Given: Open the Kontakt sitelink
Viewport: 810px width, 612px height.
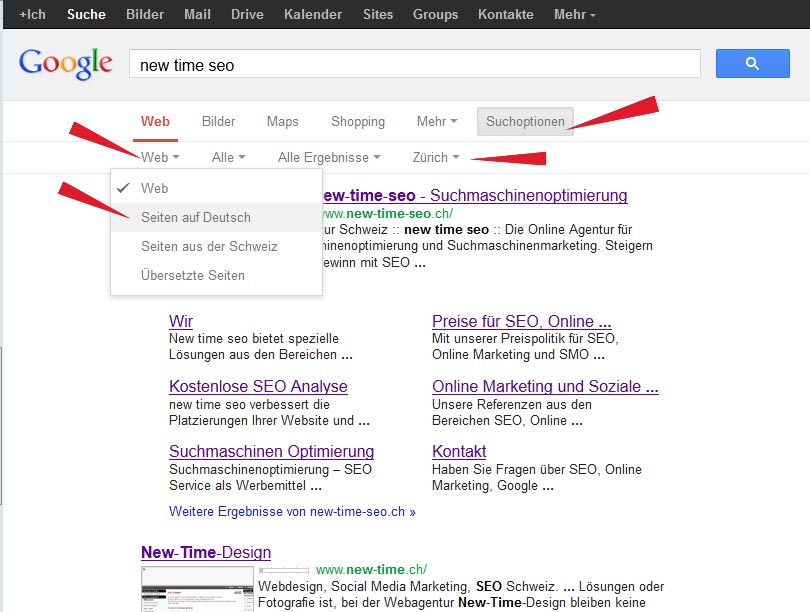Looking at the screenshot, I should 459,451.
